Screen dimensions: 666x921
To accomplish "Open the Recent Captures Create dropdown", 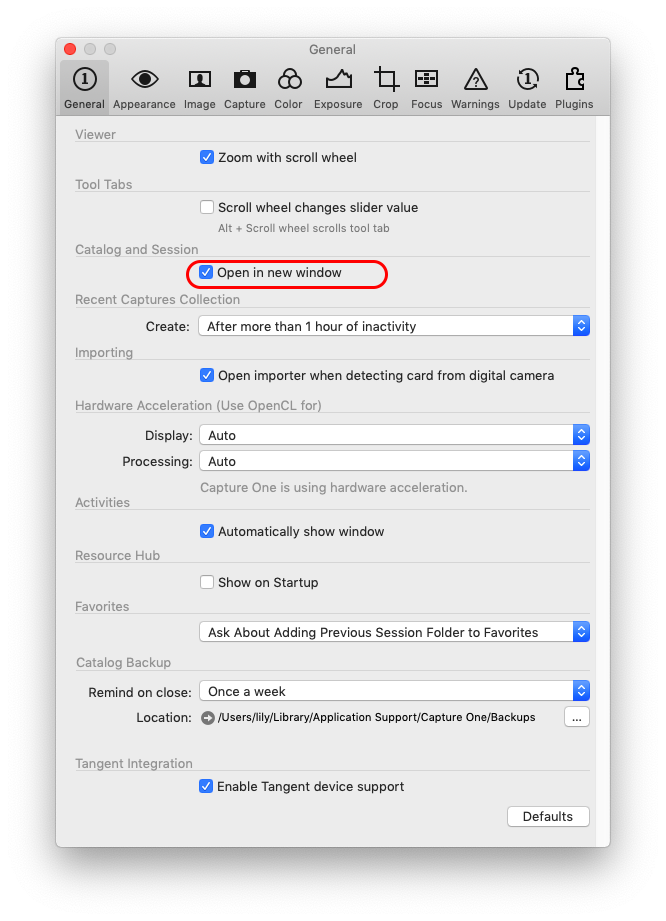I will pos(394,326).
